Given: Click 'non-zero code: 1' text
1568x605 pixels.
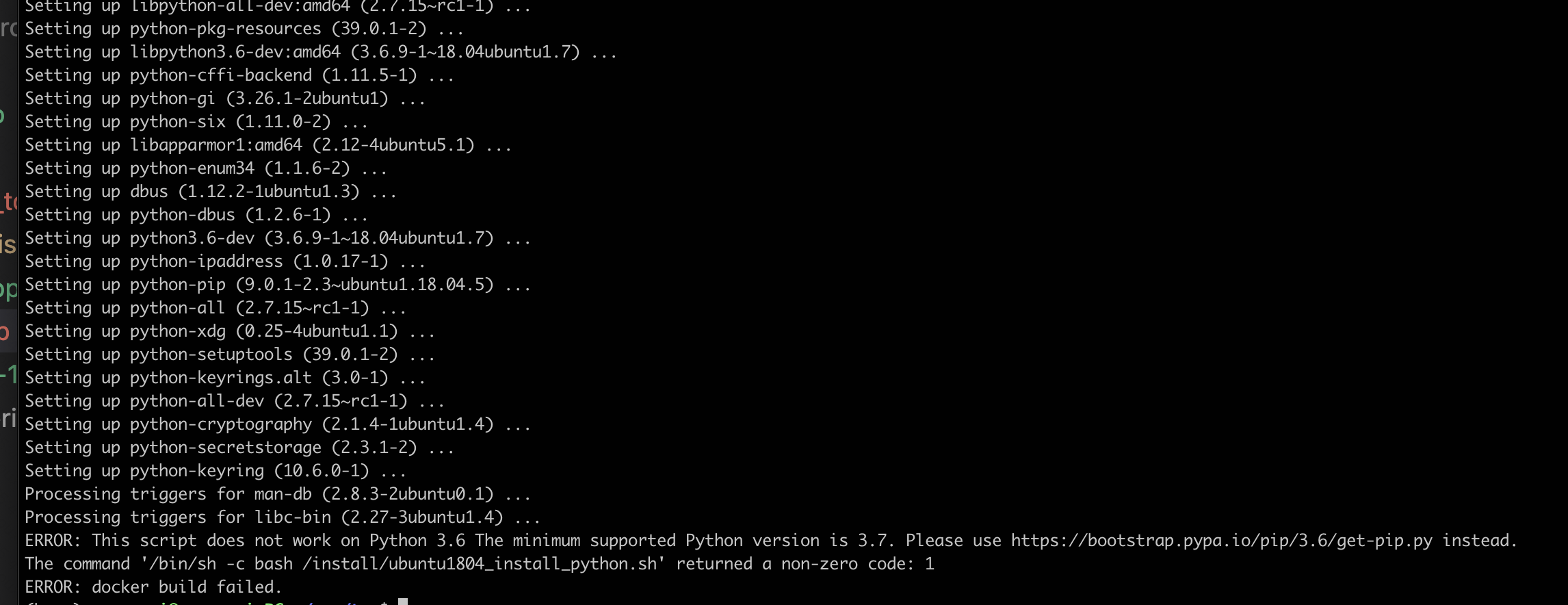Looking at the screenshot, I should pyautogui.click(x=858, y=564).
